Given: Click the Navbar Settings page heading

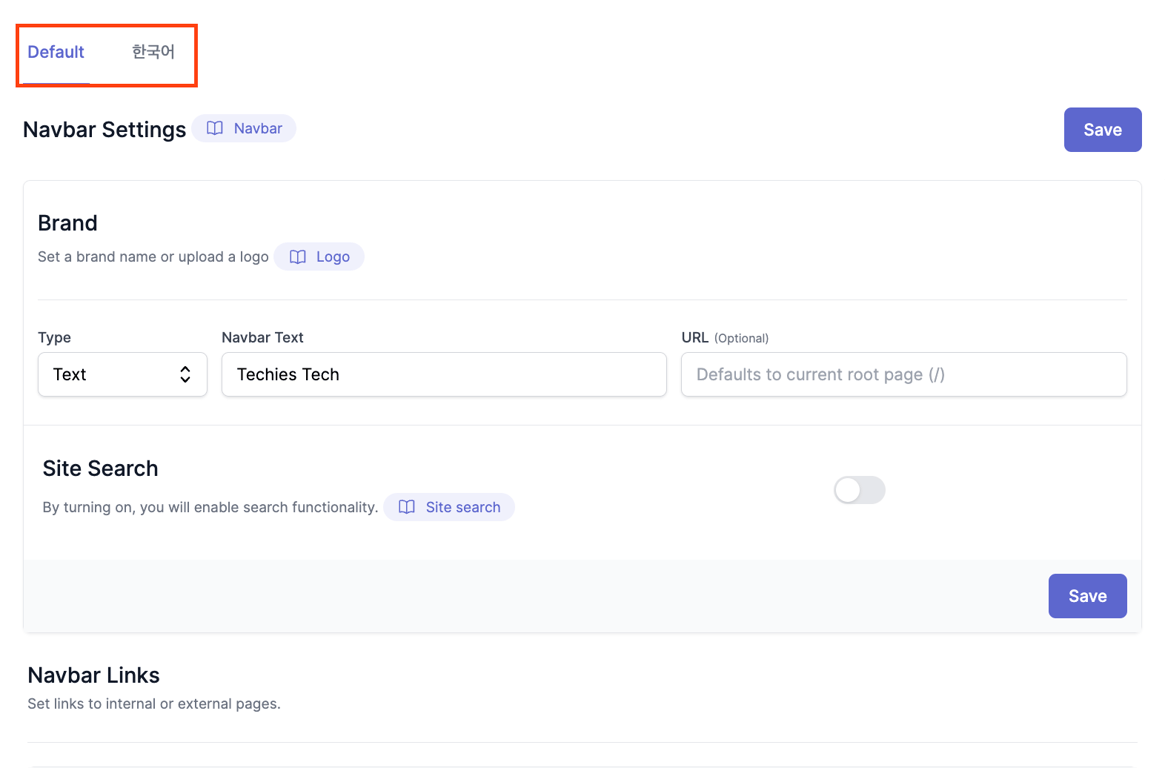Looking at the screenshot, I should tap(104, 130).
